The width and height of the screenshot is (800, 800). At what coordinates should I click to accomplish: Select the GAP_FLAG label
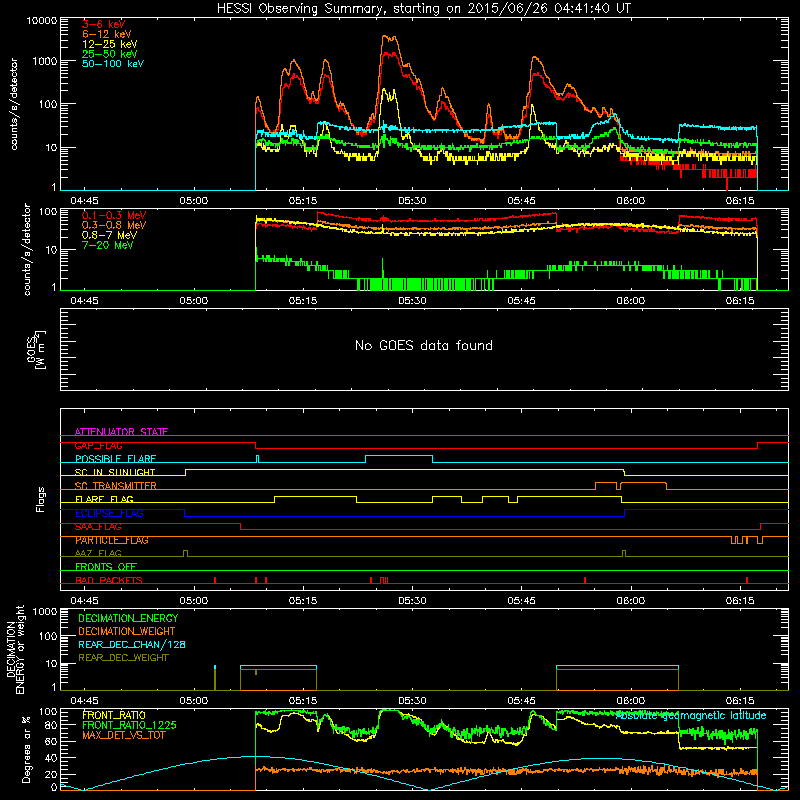(x=98, y=445)
